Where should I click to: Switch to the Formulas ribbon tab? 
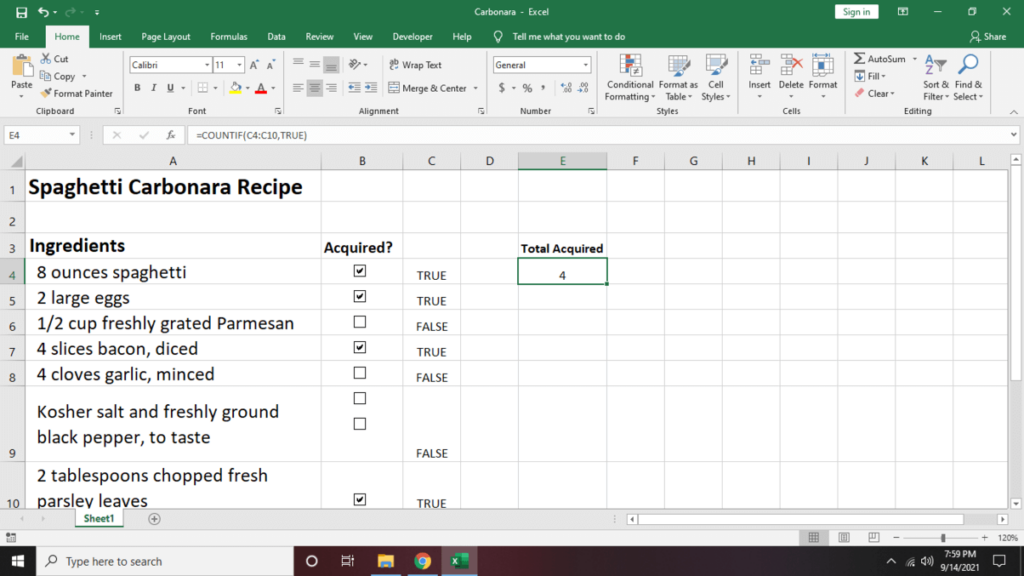(228, 37)
